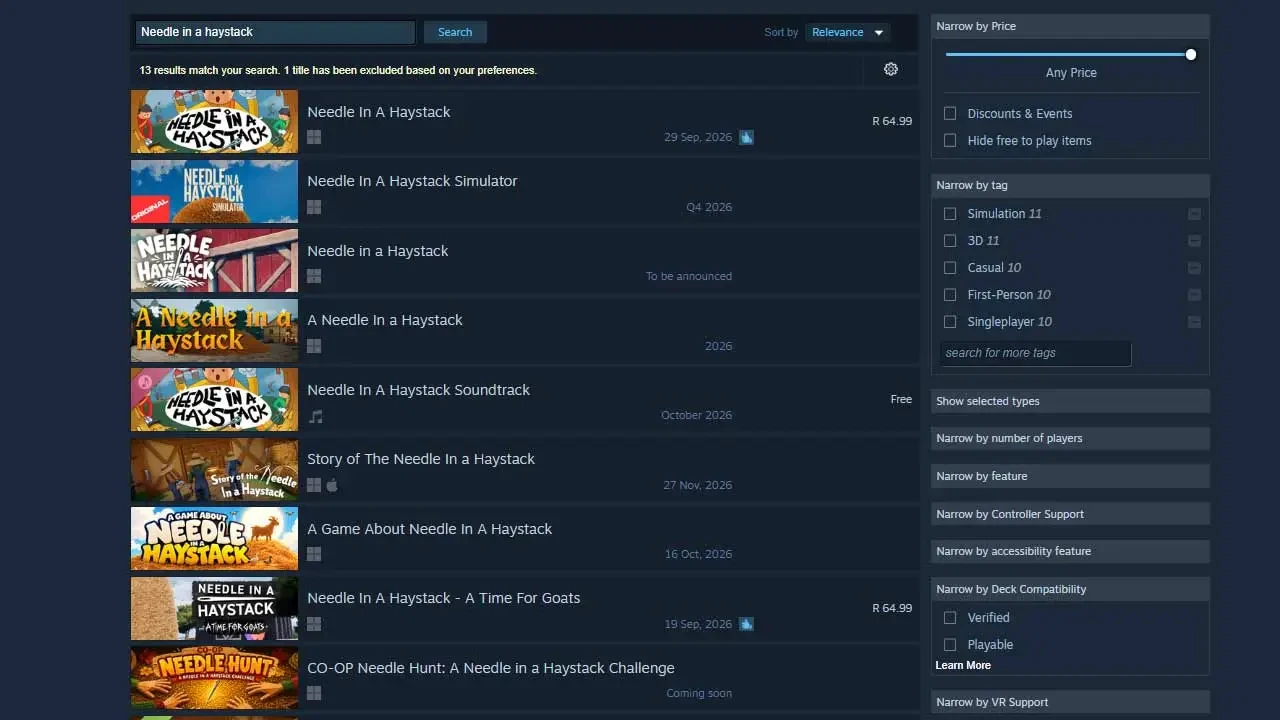The height and width of the screenshot is (720, 1280).
Task: Click the review thumbs-up icon beside 19 Sep, 2026
Action: [x=746, y=624]
